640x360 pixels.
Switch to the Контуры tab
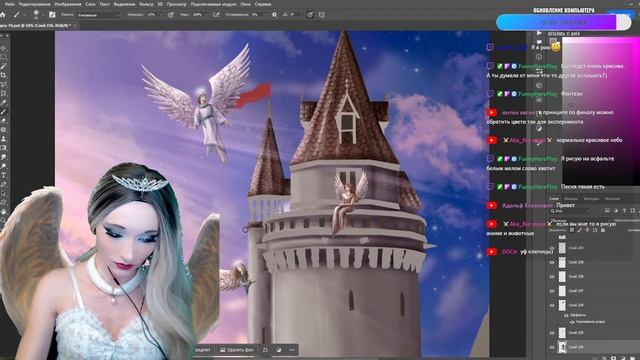(591, 199)
